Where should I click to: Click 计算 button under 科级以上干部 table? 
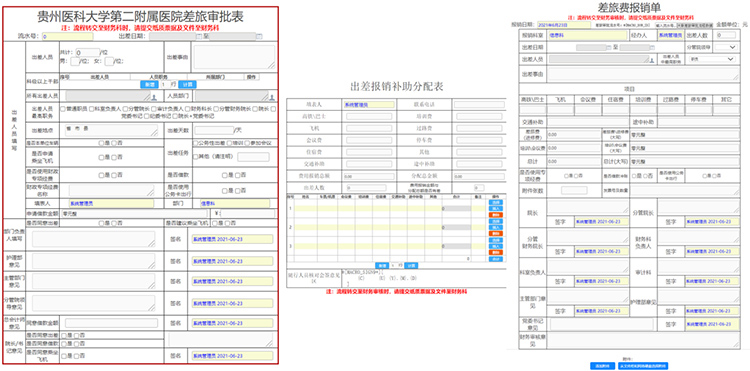[x=187, y=84]
